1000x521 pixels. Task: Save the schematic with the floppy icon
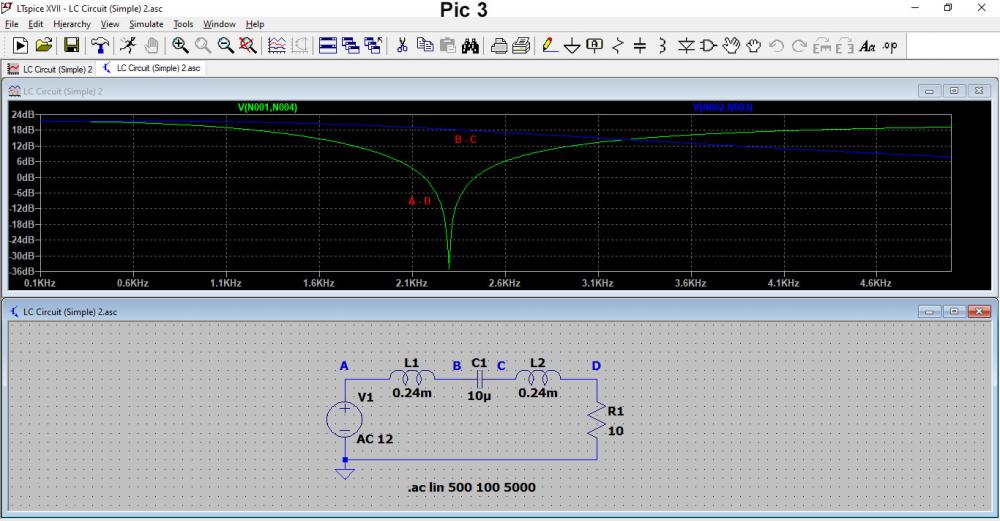(71, 45)
